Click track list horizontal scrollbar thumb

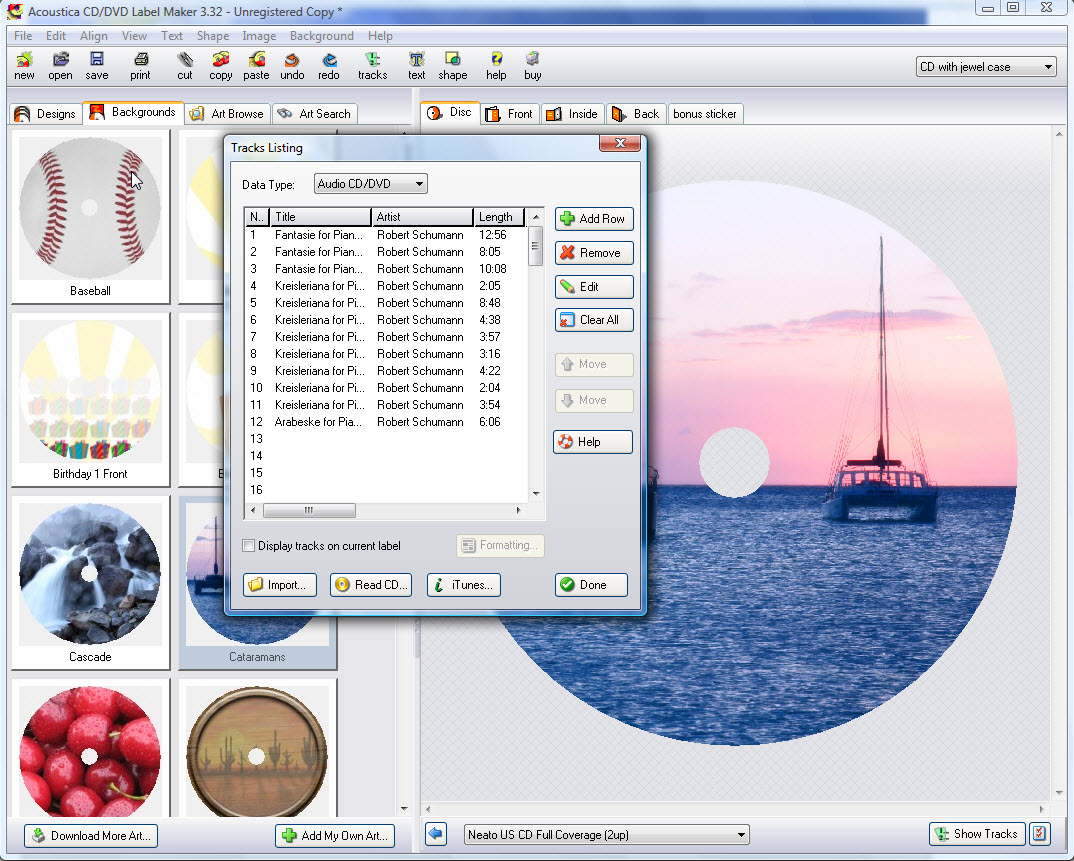tap(309, 510)
